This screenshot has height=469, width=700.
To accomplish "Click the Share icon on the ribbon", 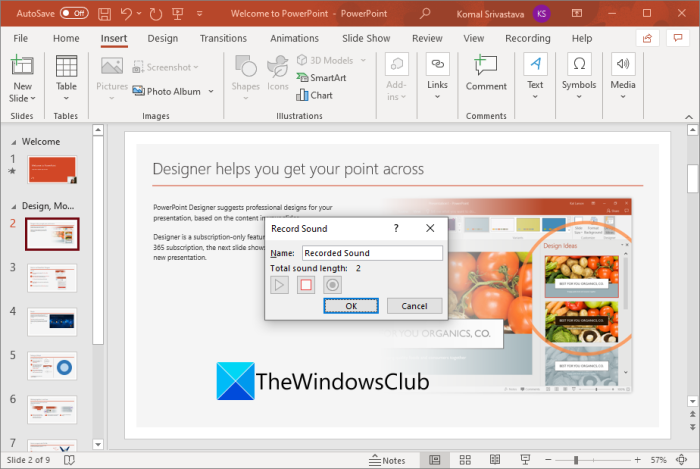I will tap(647, 38).
